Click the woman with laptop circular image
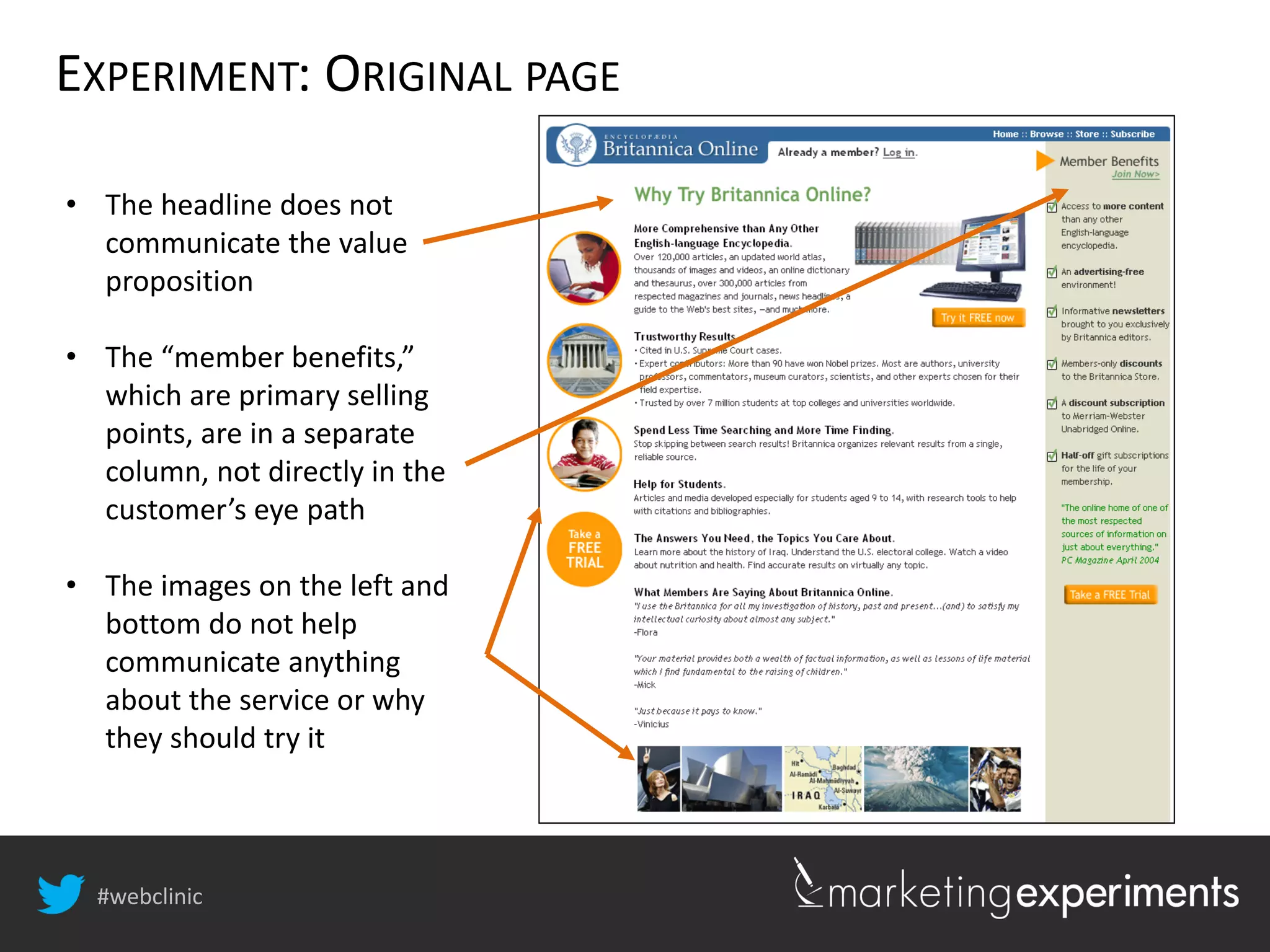Image resolution: width=1270 pixels, height=952 pixels. tap(584, 268)
